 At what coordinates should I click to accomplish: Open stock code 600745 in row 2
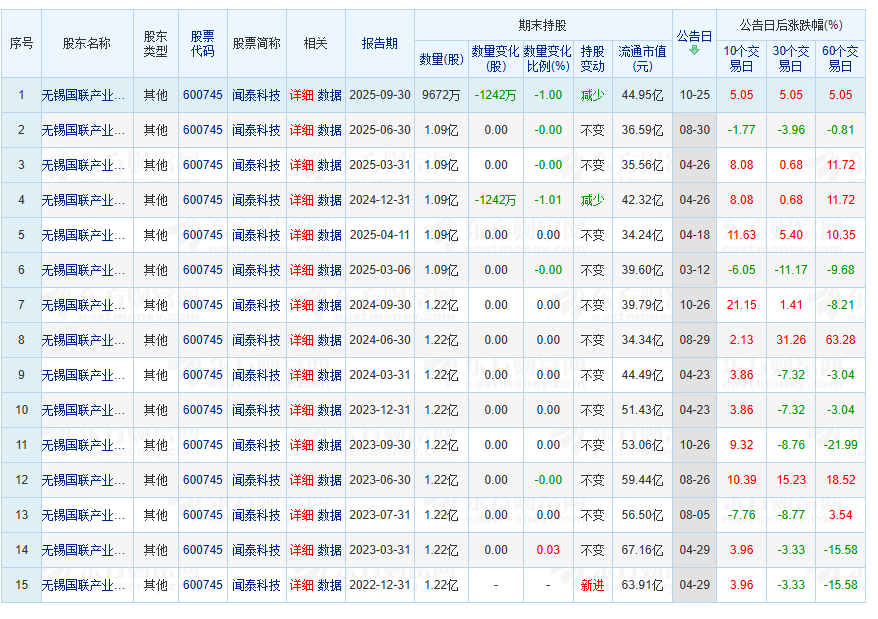click(203, 130)
